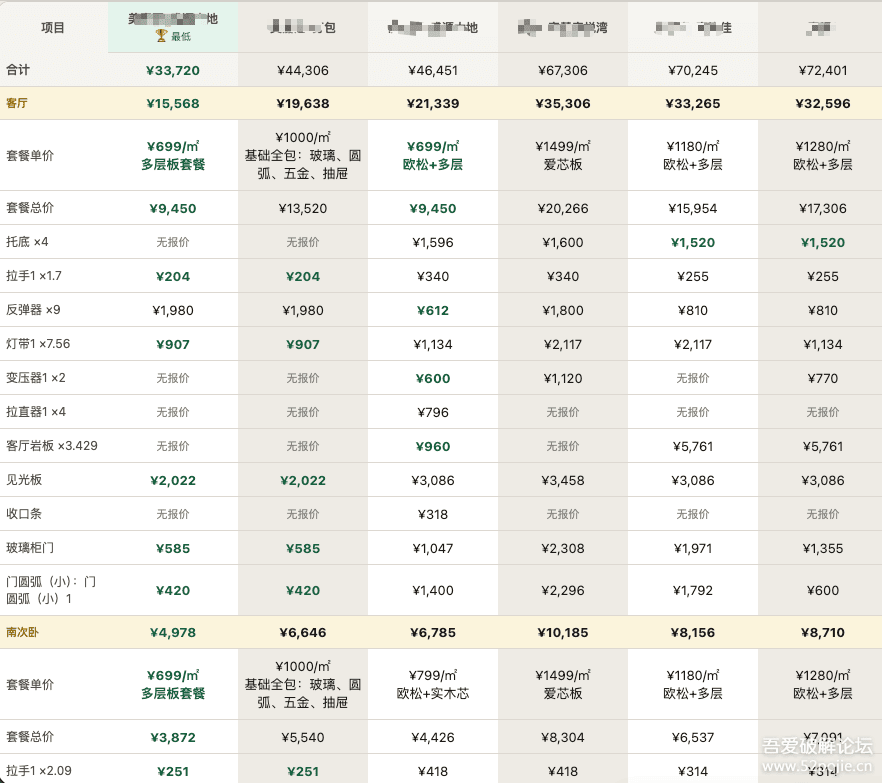Select the 灯带1 ×7.56 row label

pos(38,344)
